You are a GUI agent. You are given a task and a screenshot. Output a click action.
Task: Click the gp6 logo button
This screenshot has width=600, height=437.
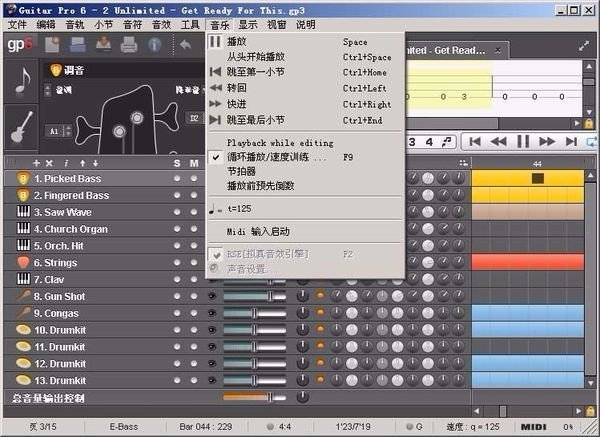20,45
